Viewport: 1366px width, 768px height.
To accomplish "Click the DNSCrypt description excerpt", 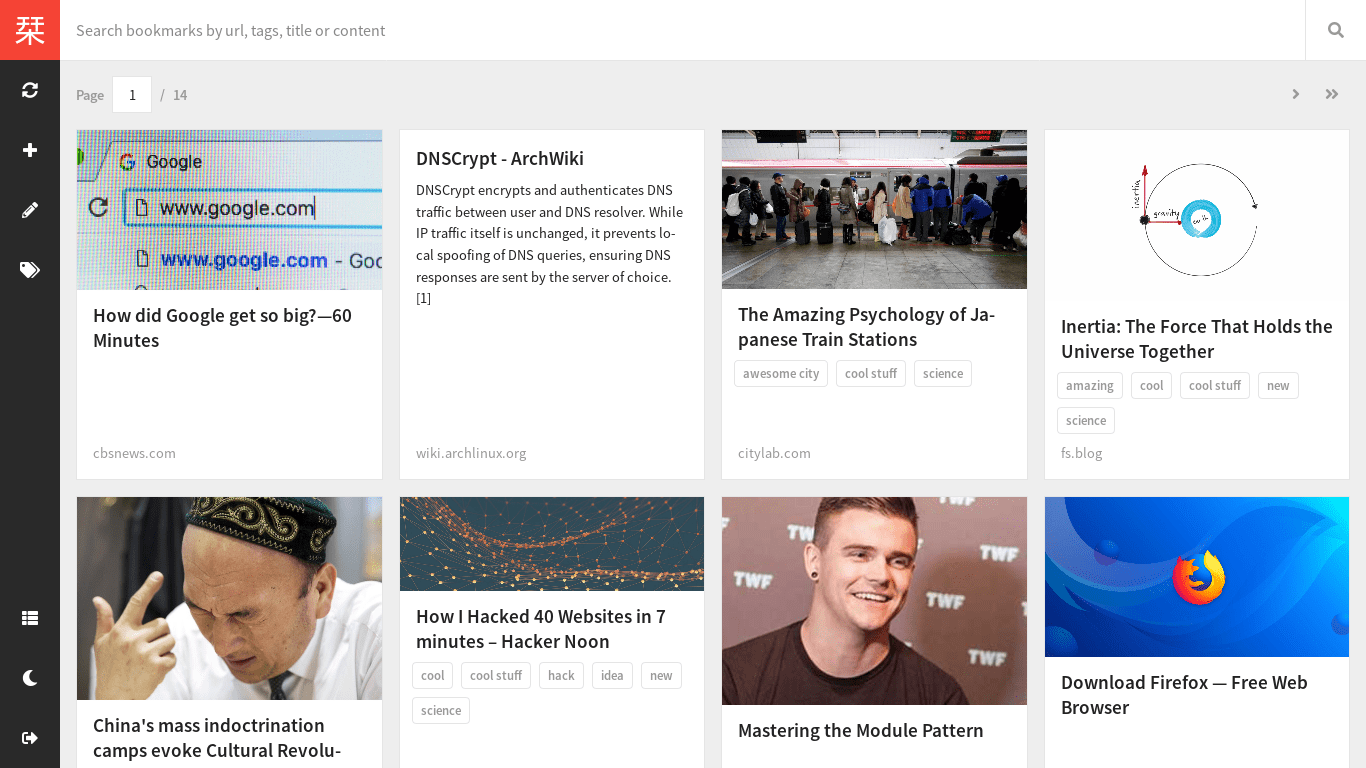I will (x=550, y=244).
